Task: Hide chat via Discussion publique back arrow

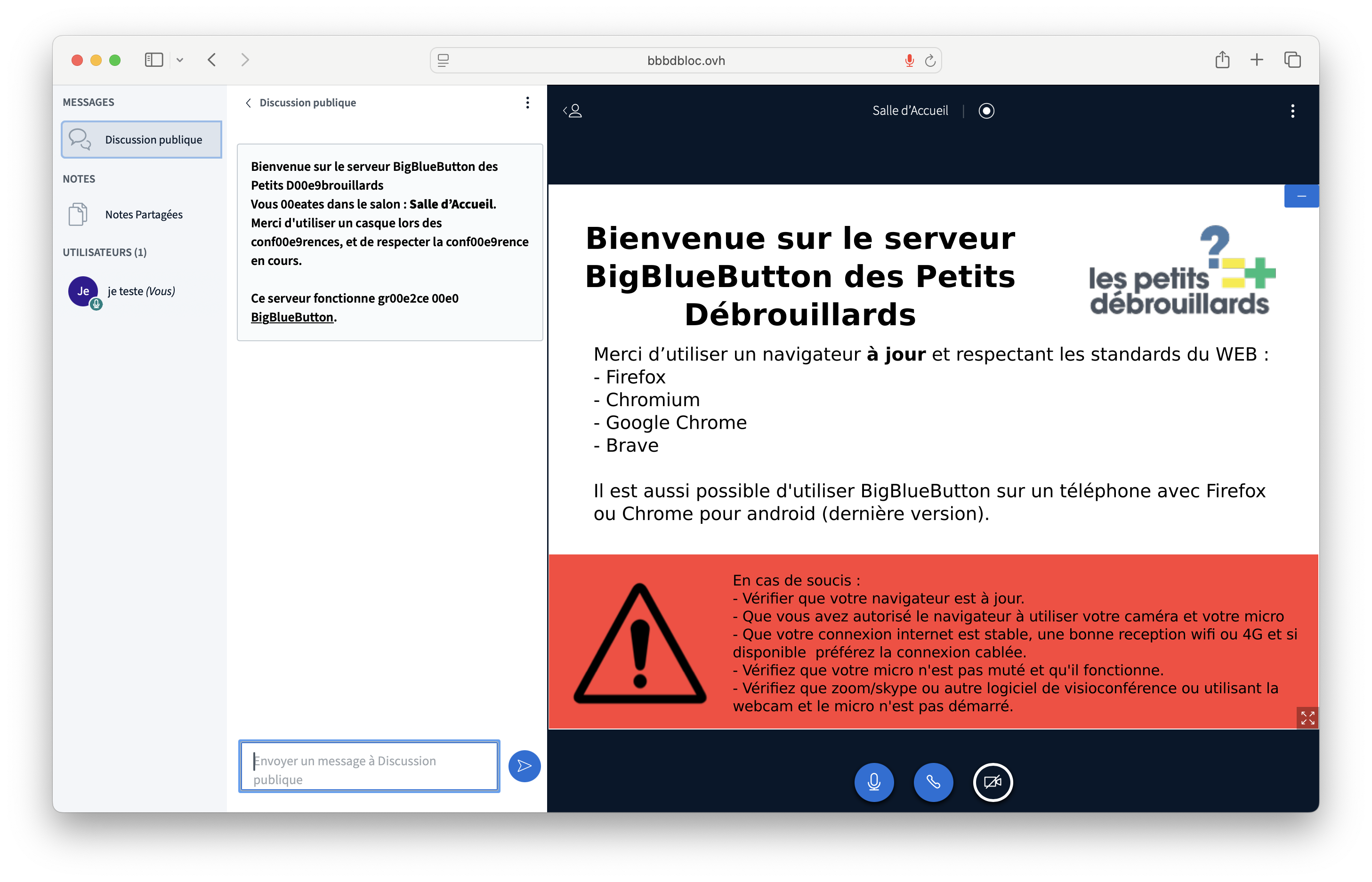Action: [x=249, y=103]
